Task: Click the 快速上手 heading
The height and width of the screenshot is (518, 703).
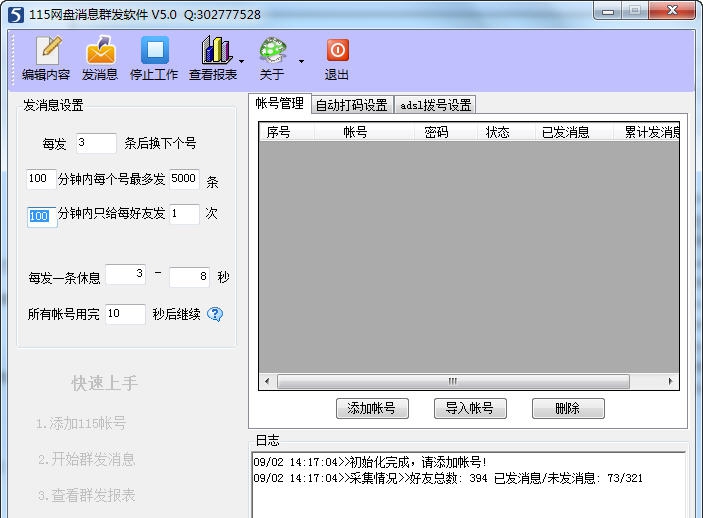Action: pos(104,383)
